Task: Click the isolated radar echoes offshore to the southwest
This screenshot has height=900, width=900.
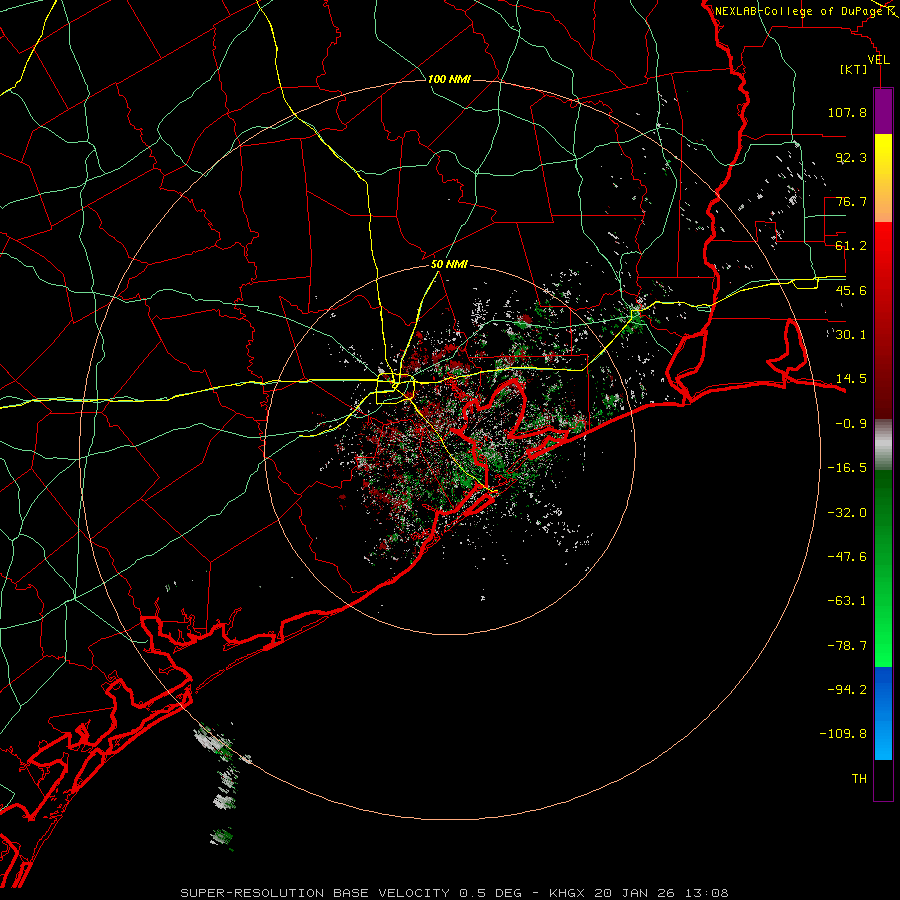Action: pos(221,786)
